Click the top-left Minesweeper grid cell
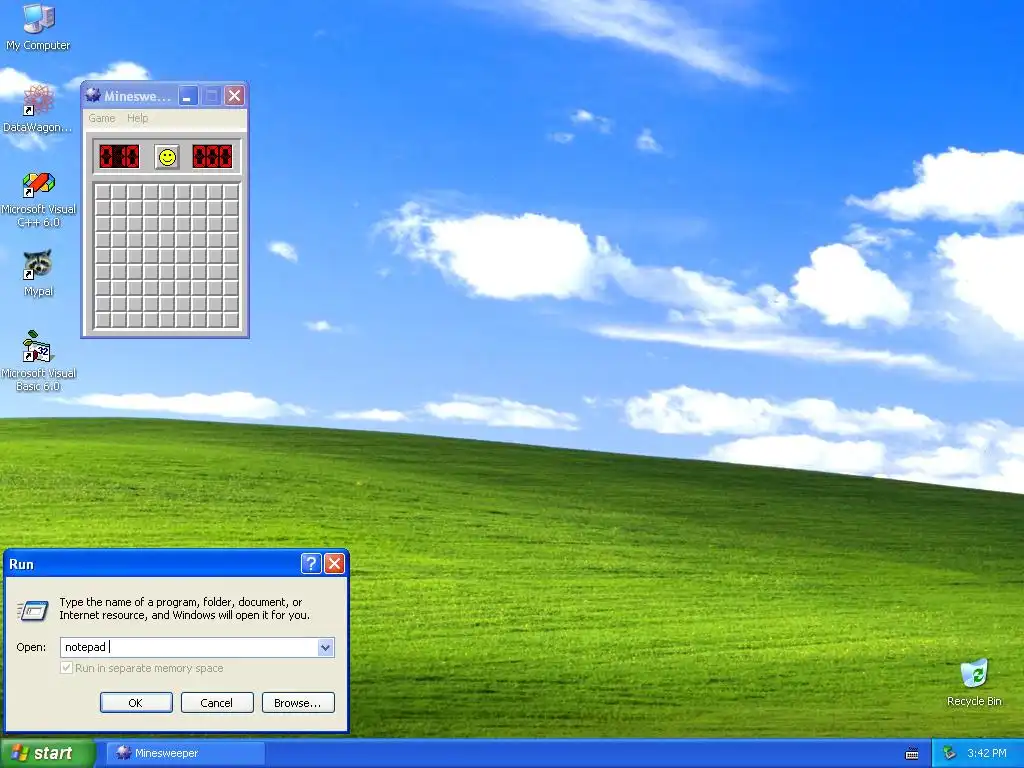Viewport: 1024px width, 768px height. click(x=103, y=192)
